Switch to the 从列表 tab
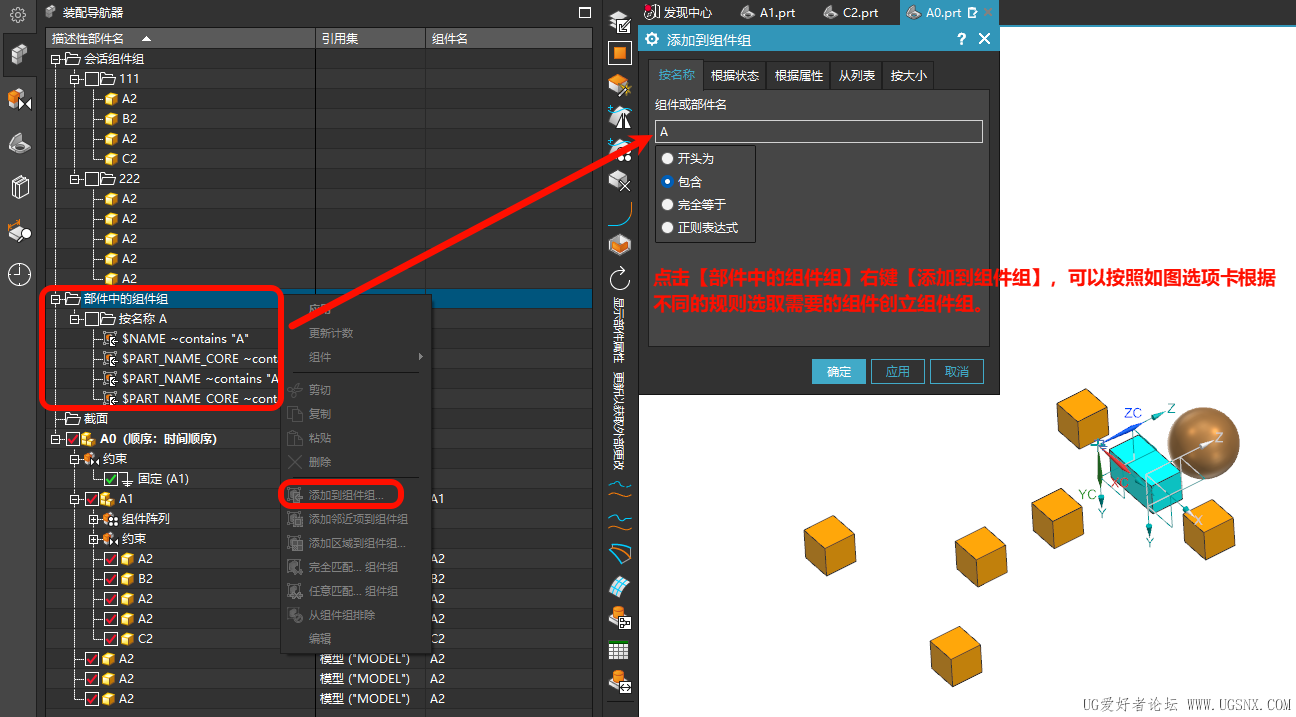 tap(856, 75)
